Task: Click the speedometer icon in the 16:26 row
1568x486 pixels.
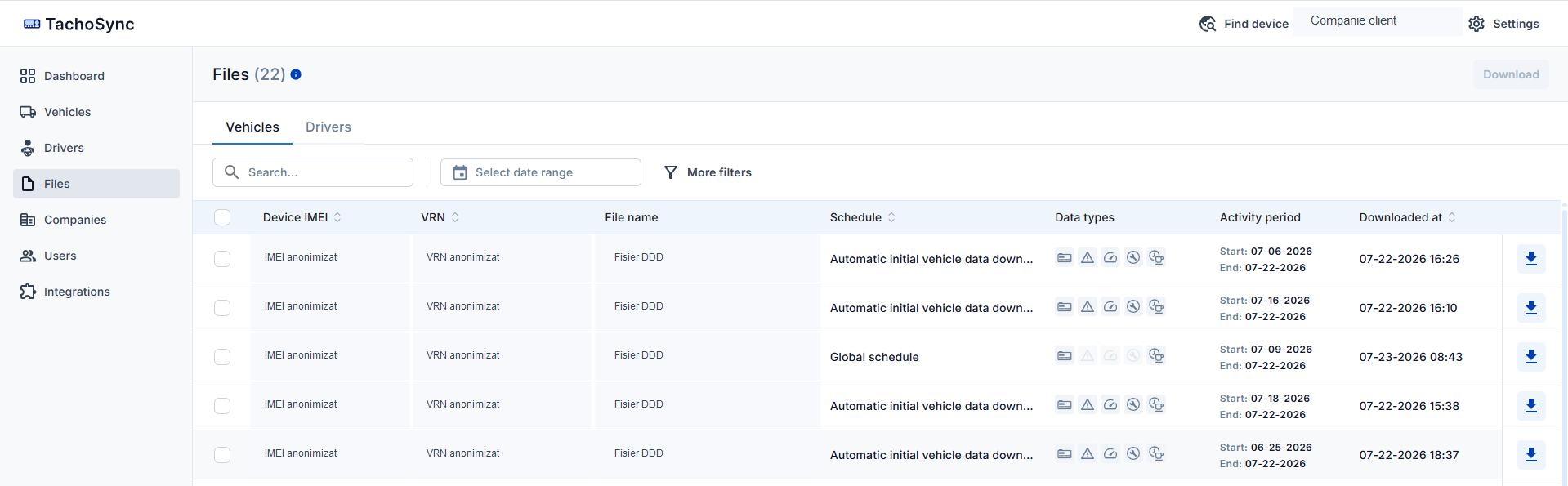Action: (1110, 258)
